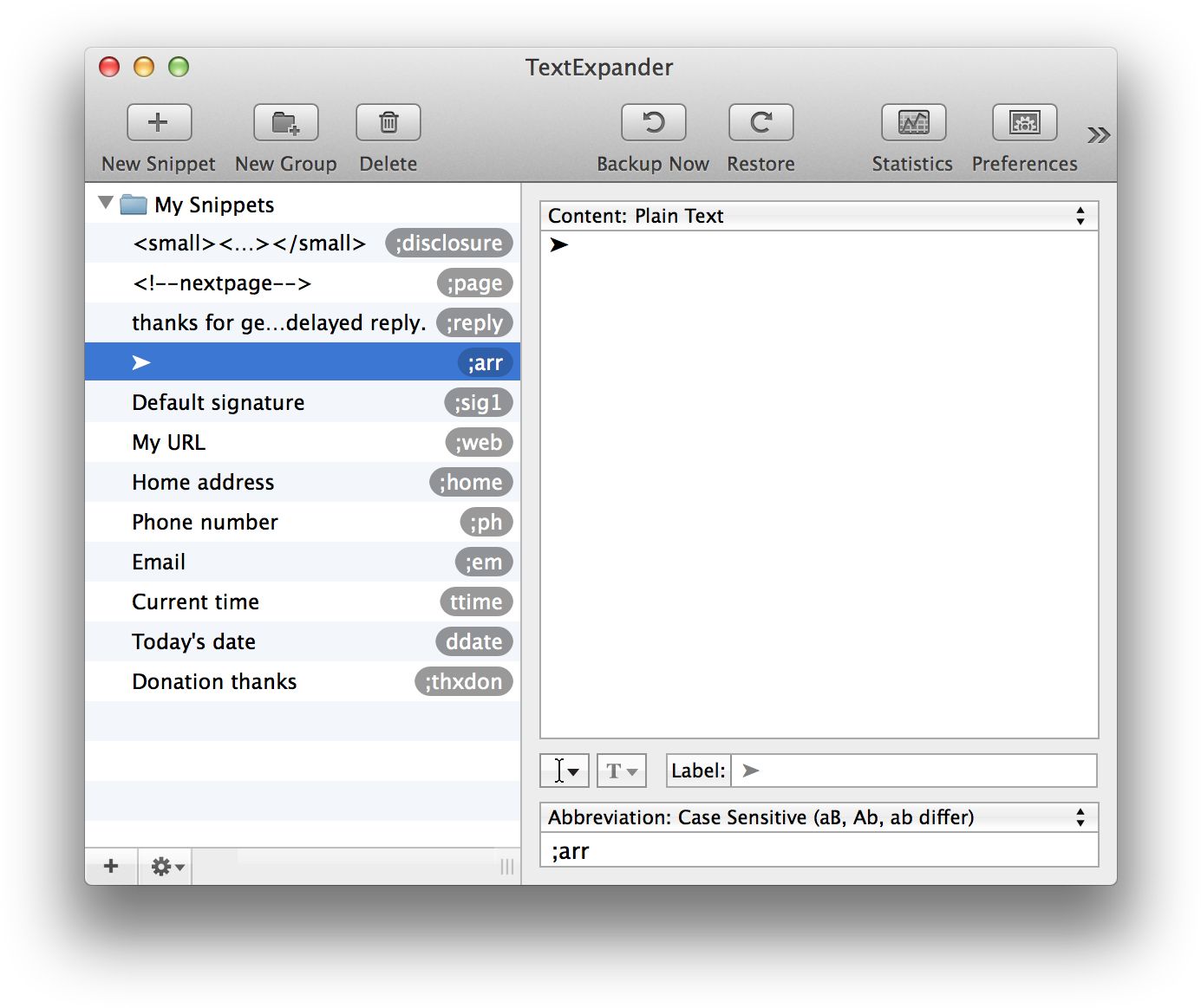Open the text formatting T dropdown
Screen dimensions: 1201x1008
point(621,770)
